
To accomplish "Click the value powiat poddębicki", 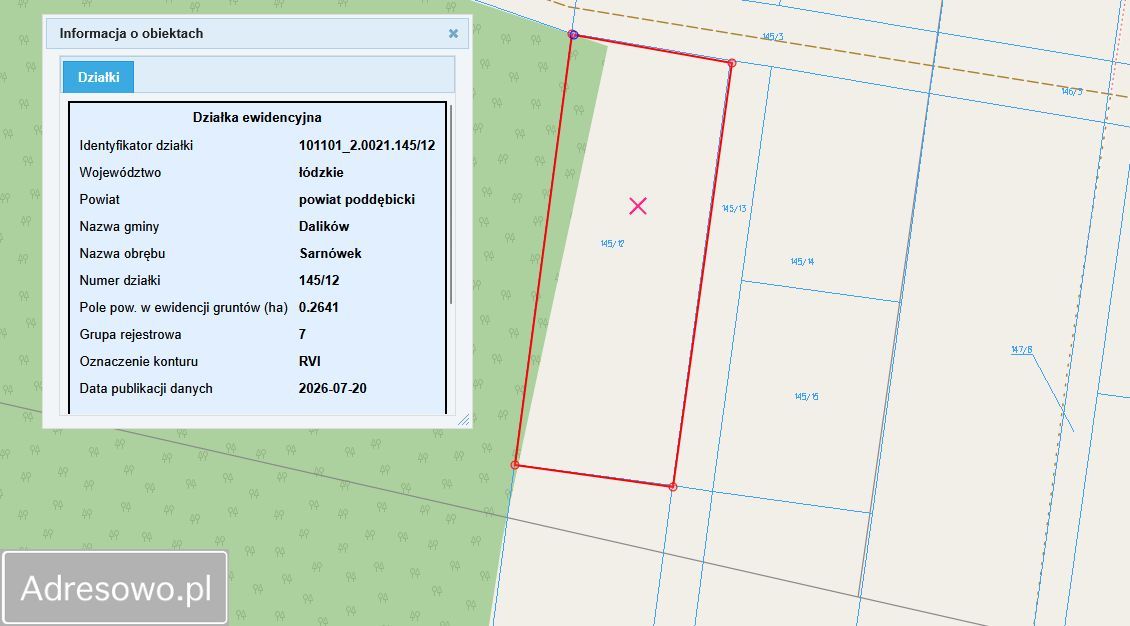I will (x=357, y=200).
